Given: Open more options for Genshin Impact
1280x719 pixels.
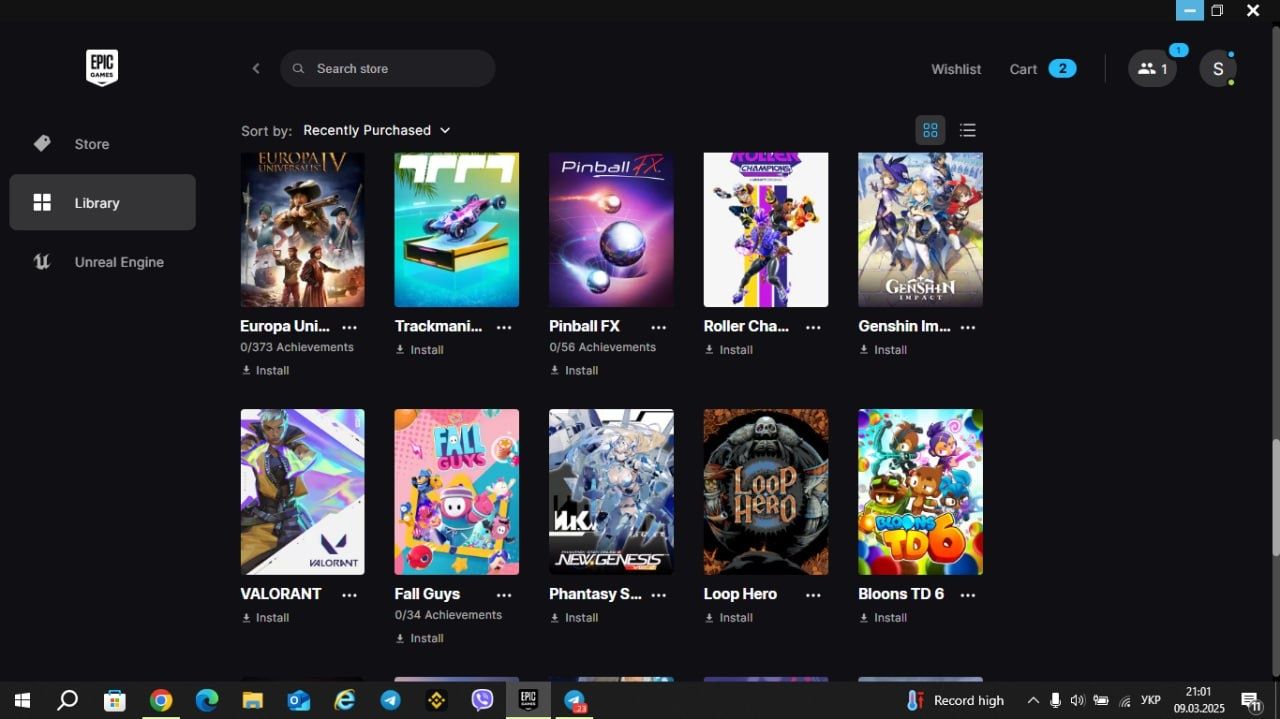Looking at the screenshot, I should pos(967,327).
